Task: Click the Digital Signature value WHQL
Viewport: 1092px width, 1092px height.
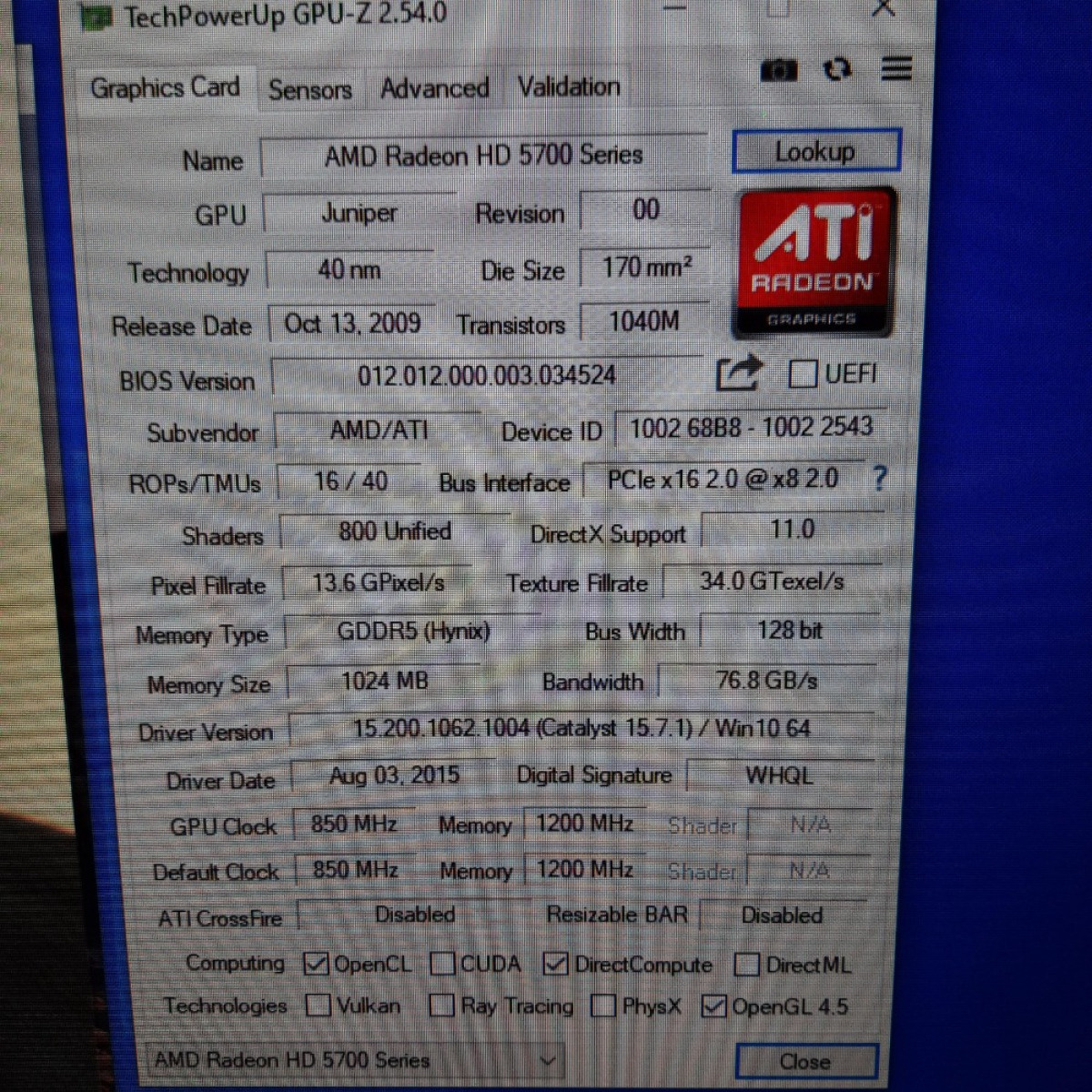Action: [780, 775]
